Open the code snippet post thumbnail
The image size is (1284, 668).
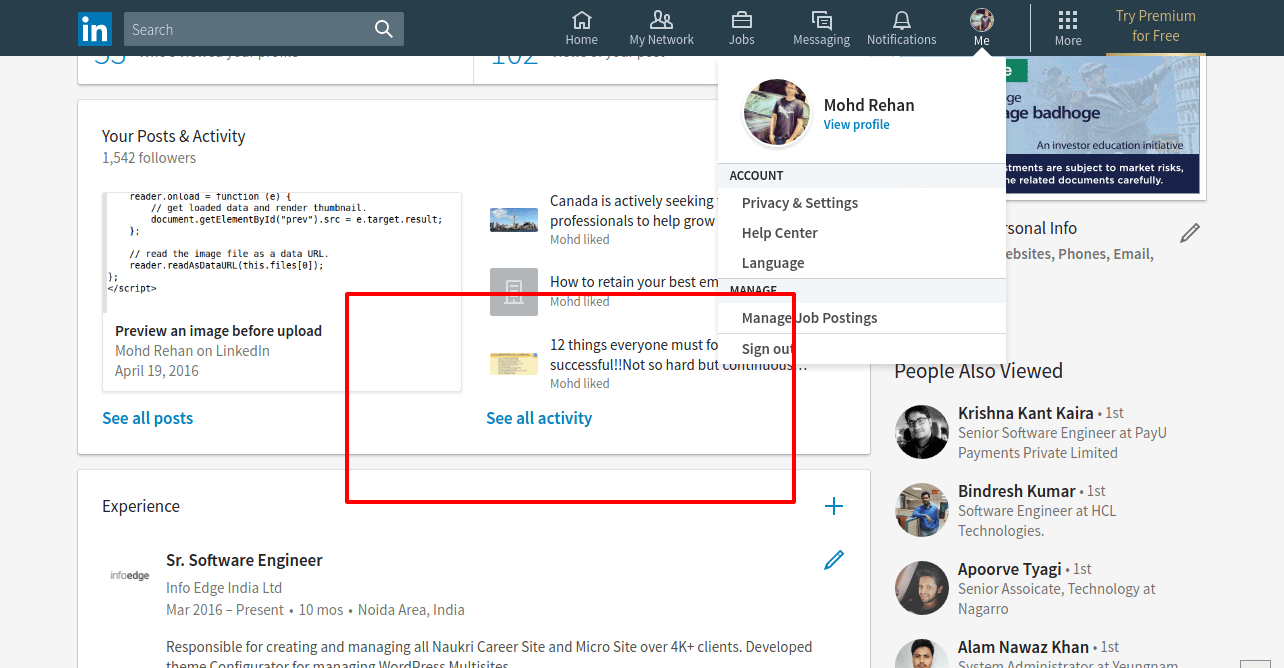tap(282, 252)
